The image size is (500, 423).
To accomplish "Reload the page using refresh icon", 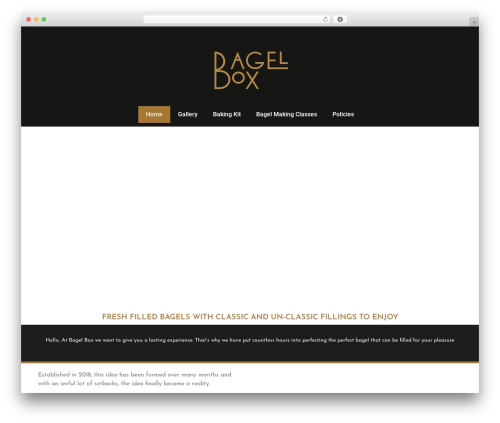I will click(325, 19).
